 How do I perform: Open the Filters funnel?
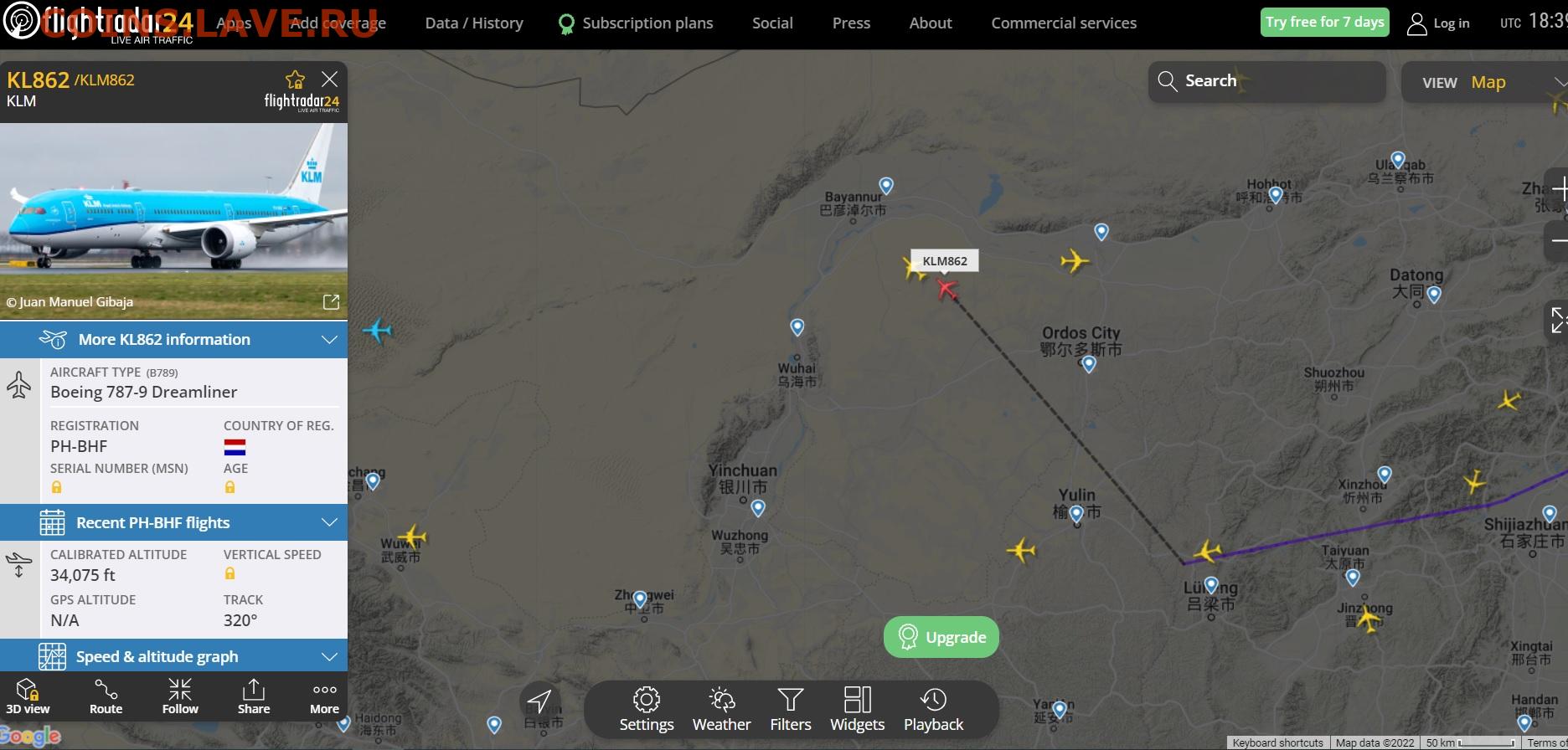791,709
